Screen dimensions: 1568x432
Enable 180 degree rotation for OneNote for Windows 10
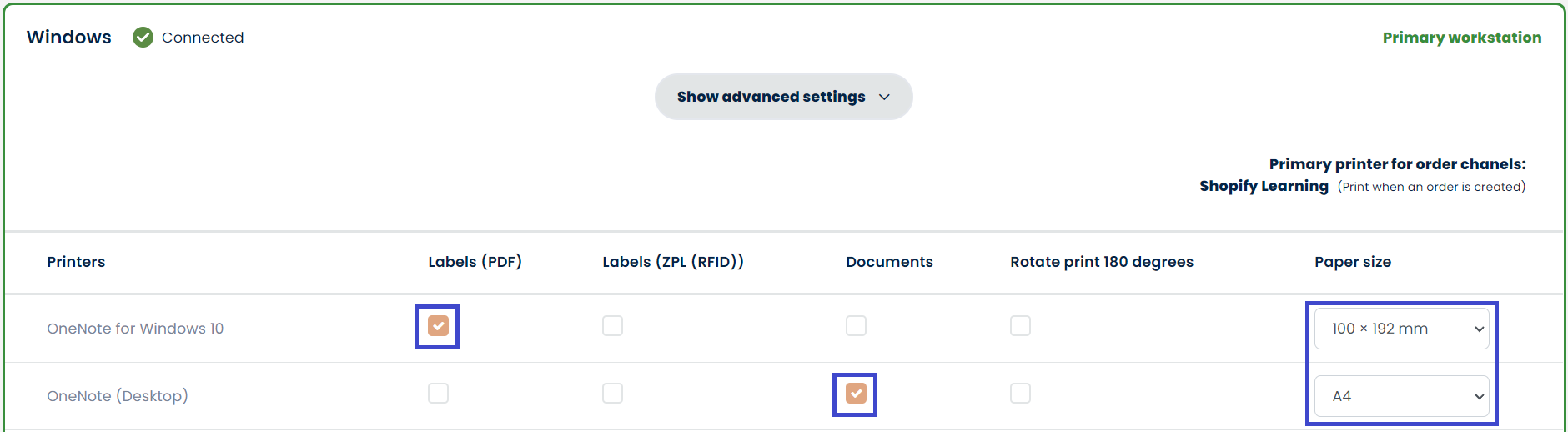(x=1020, y=326)
